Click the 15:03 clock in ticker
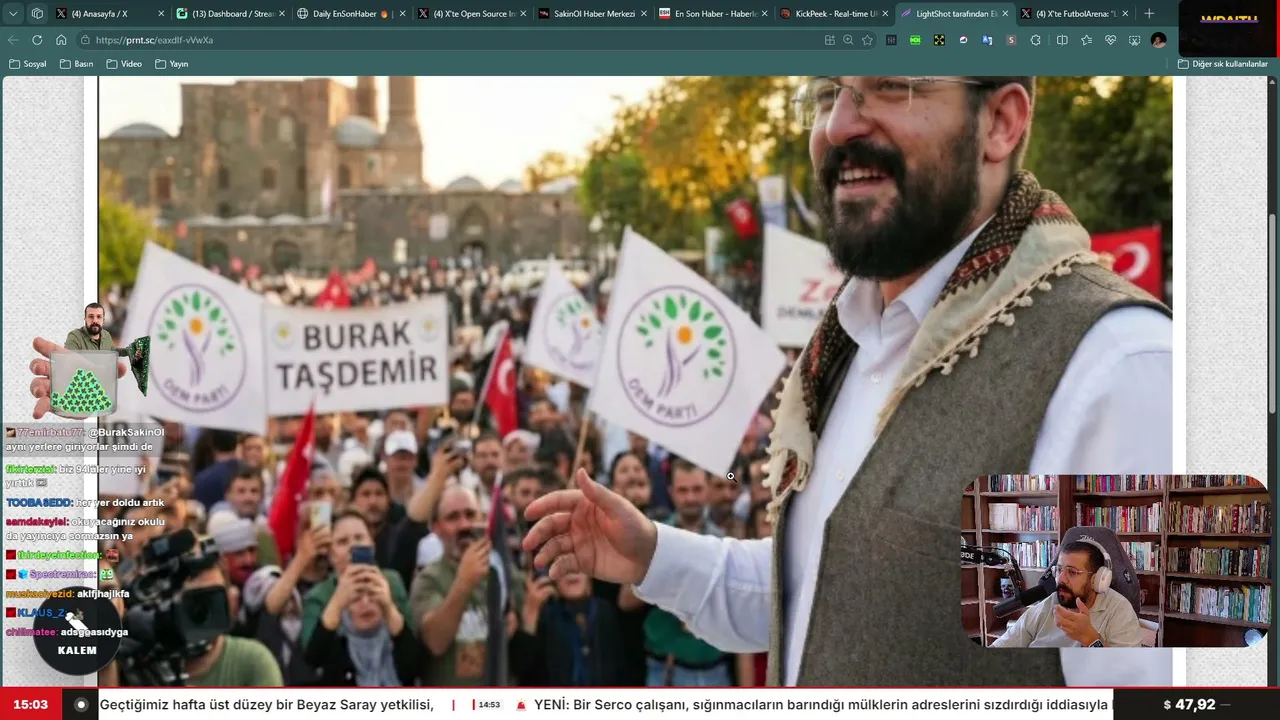The height and width of the screenshot is (720, 1280). (x=31, y=705)
